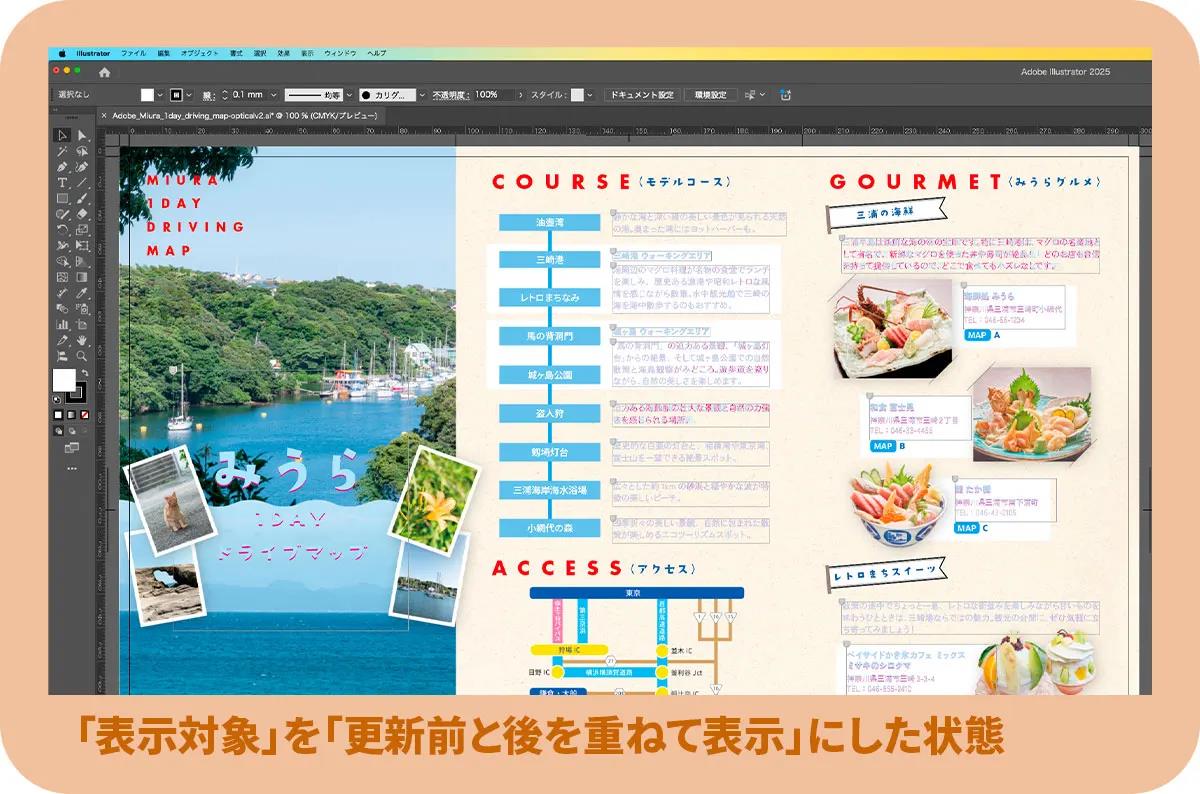The height and width of the screenshot is (794, 1200).
Task: Click the fill swatch in the control bar
Action: point(147,95)
